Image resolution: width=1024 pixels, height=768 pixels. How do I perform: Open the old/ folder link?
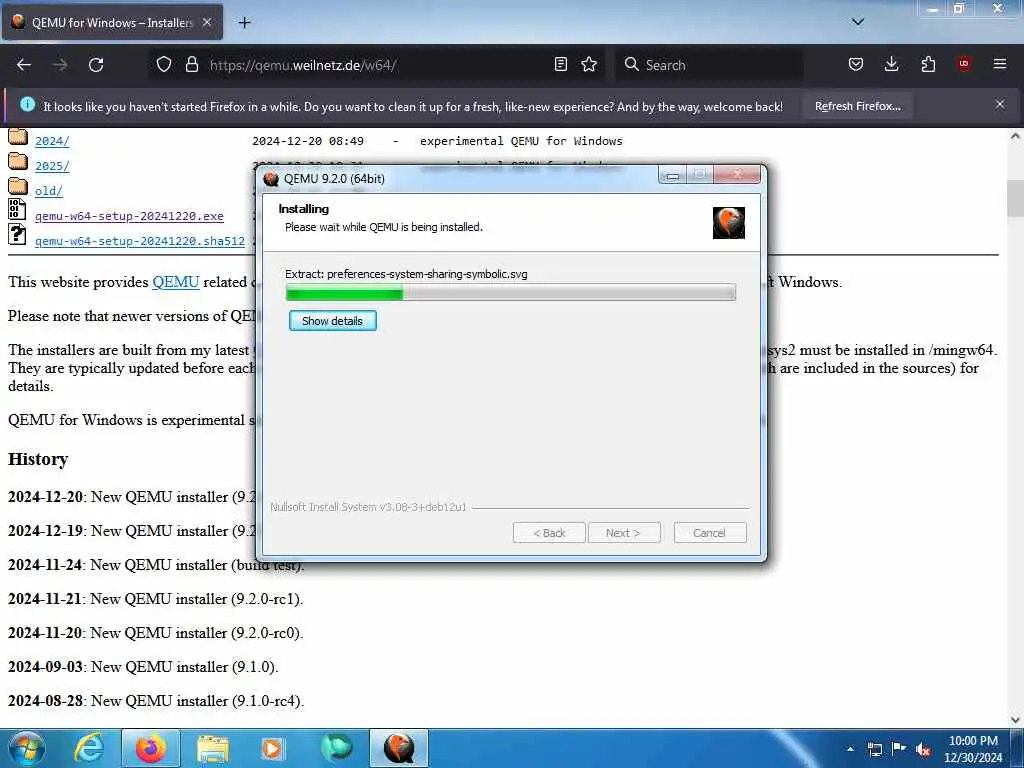point(49,191)
